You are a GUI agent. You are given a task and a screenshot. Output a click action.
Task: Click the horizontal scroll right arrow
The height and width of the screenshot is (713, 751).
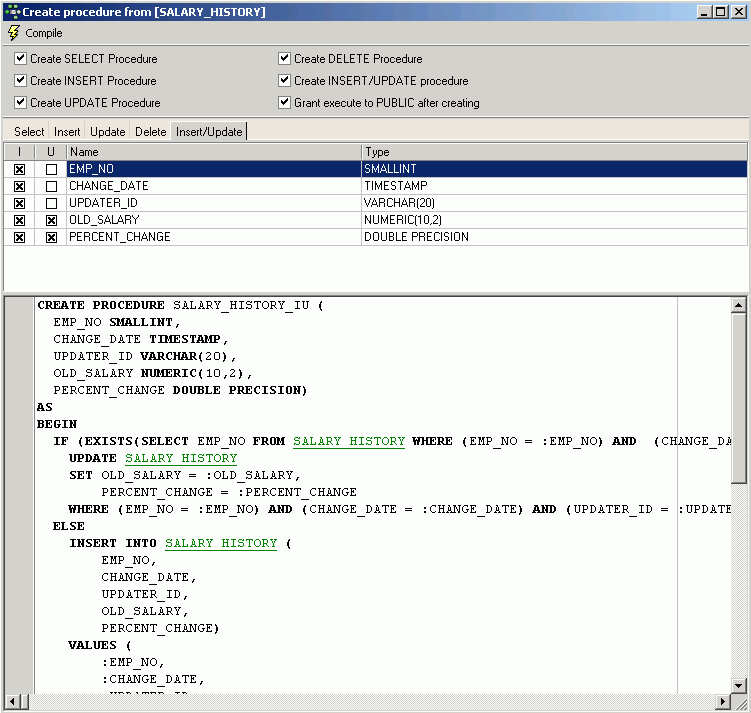723,702
